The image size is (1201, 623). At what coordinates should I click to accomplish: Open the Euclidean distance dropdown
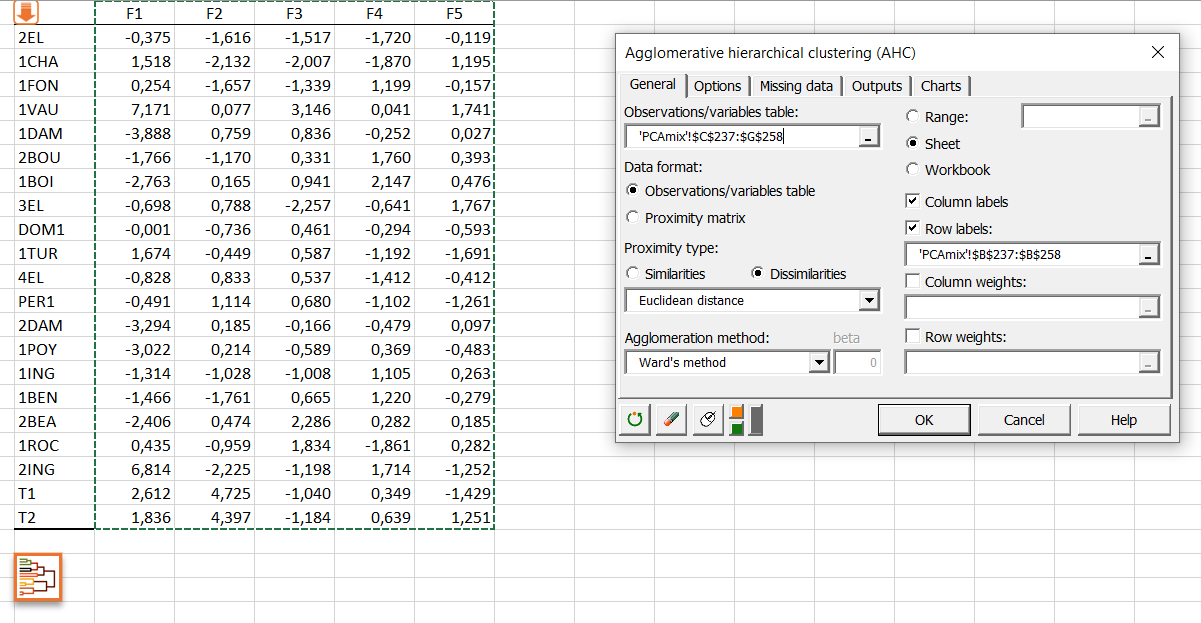(869, 301)
